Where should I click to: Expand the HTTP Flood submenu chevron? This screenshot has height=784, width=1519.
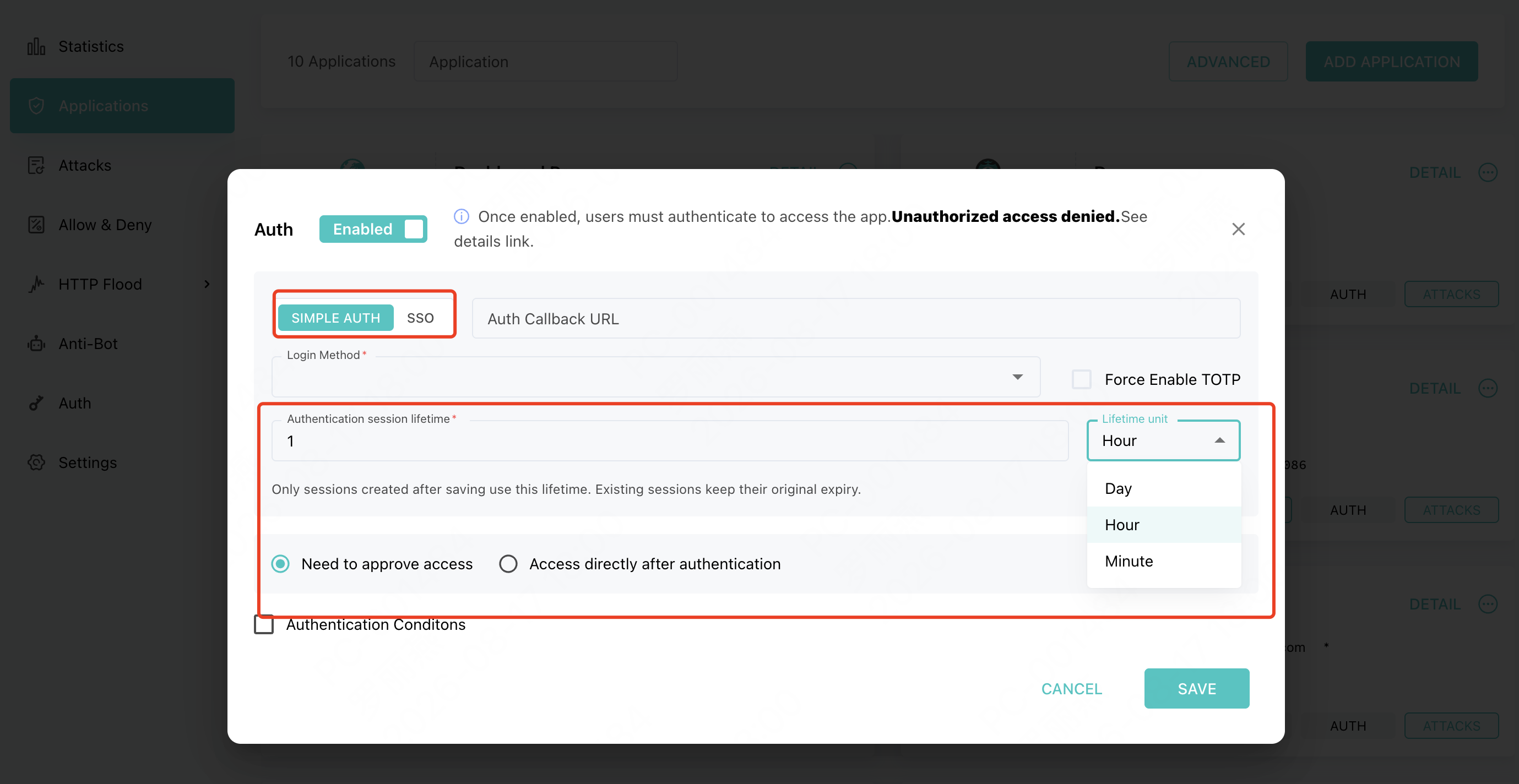(207, 284)
